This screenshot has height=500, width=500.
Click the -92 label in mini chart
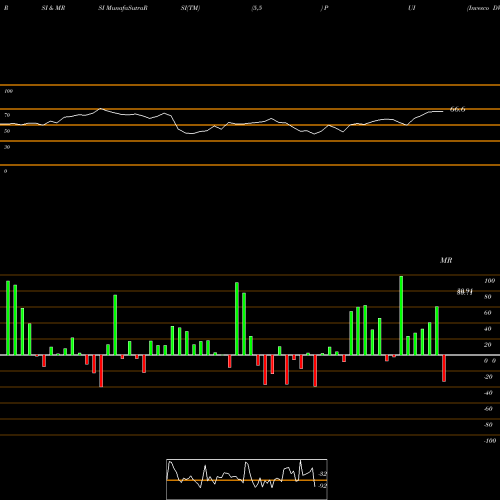[x=322, y=486]
